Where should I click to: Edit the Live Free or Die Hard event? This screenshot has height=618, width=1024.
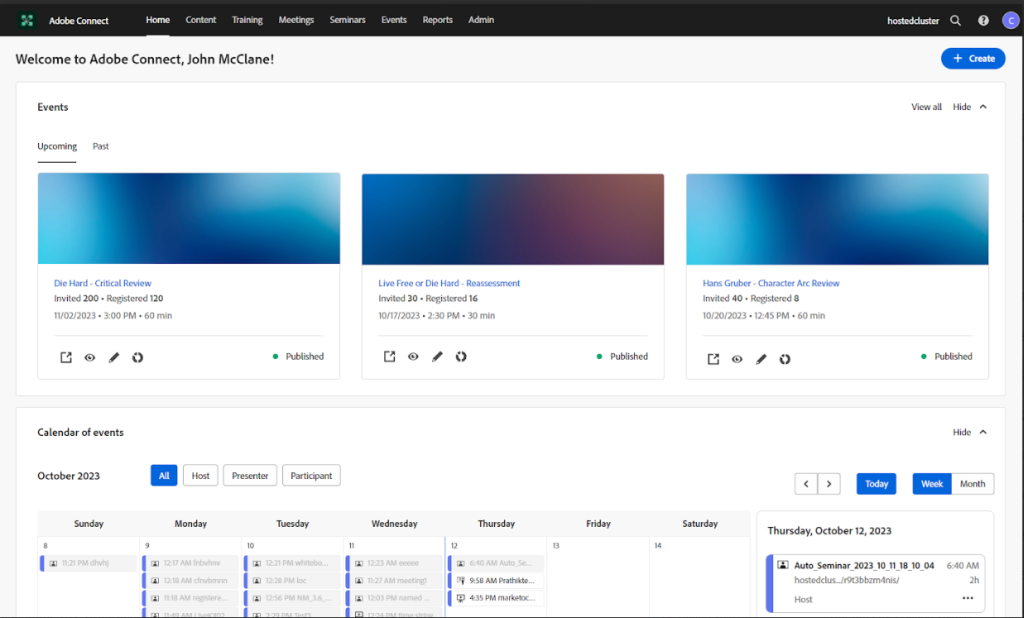437,356
